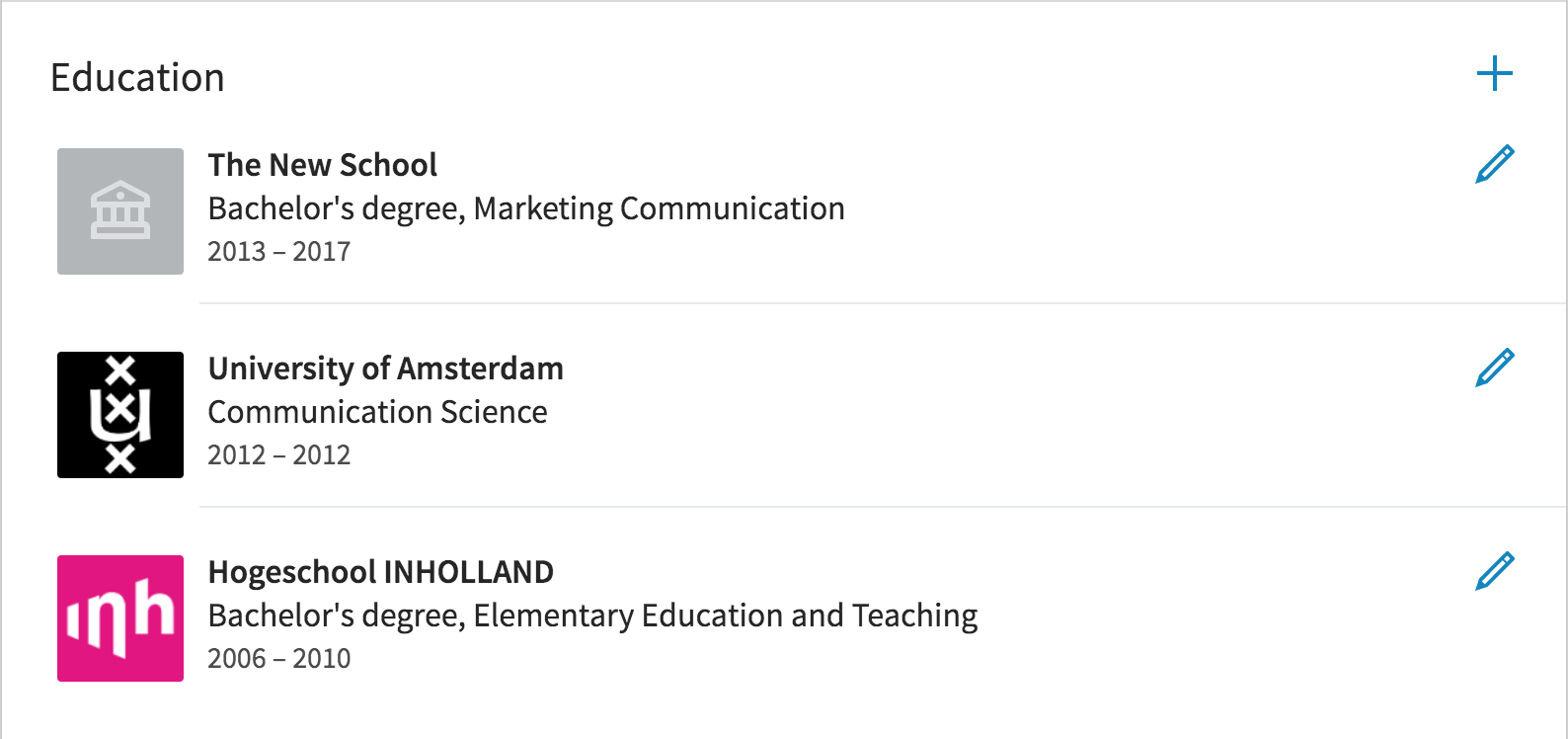
Task: Click the 2013 – 2017 date range
Action: click(278, 252)
